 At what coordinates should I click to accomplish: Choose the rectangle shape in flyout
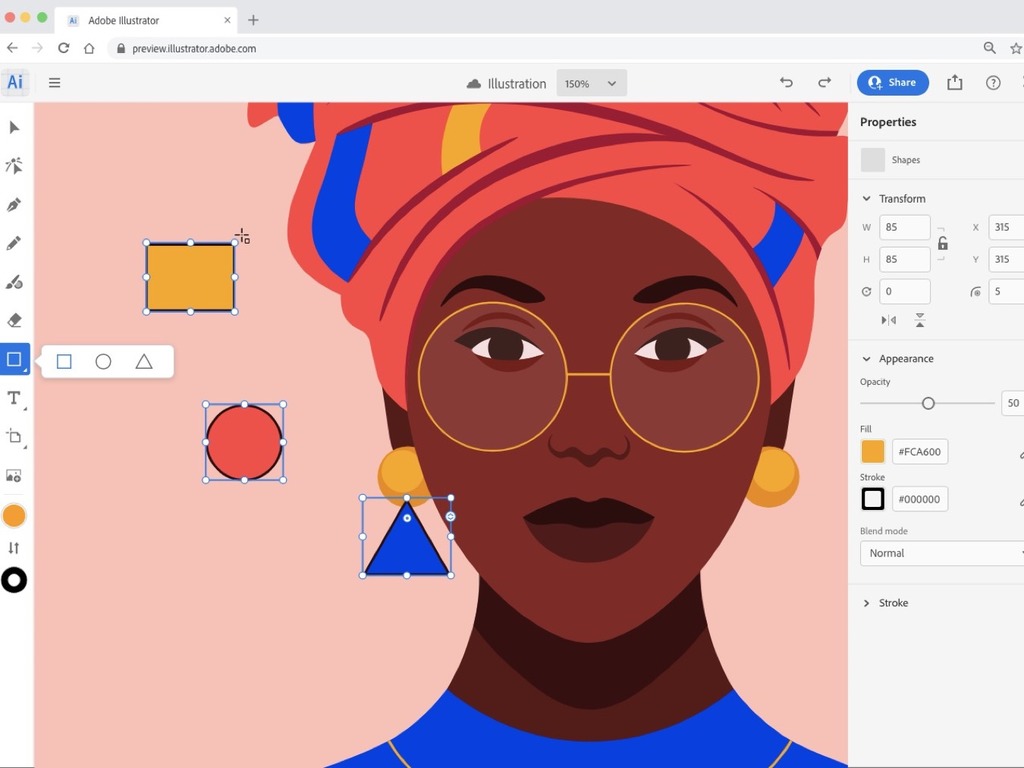click(64, 361)
